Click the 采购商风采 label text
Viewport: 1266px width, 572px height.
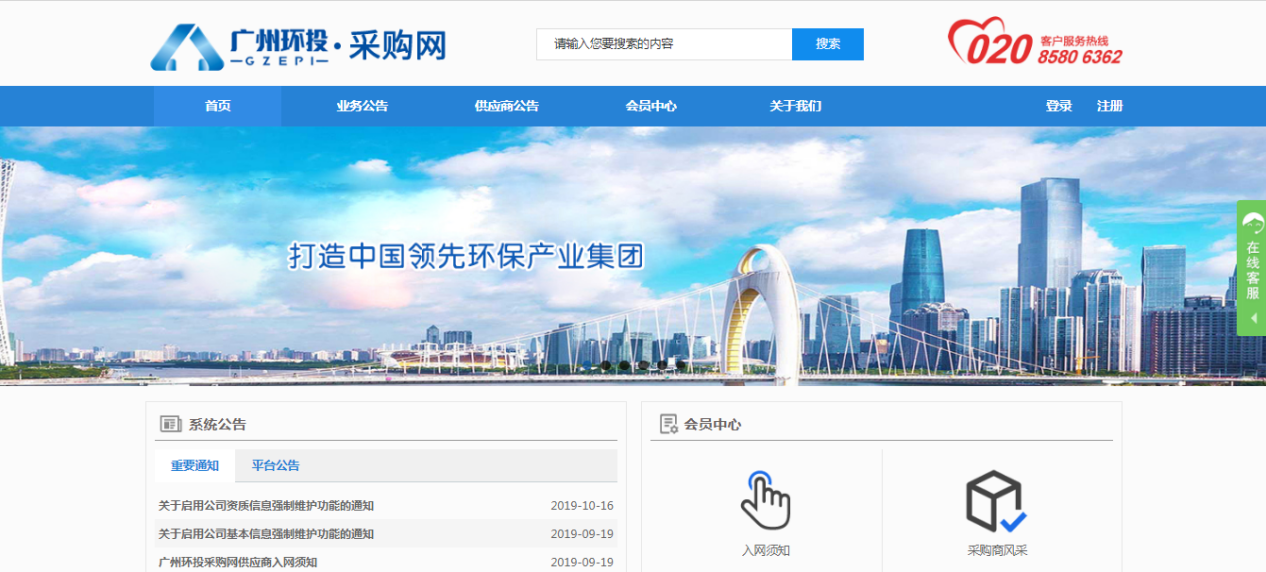[997, 551]
